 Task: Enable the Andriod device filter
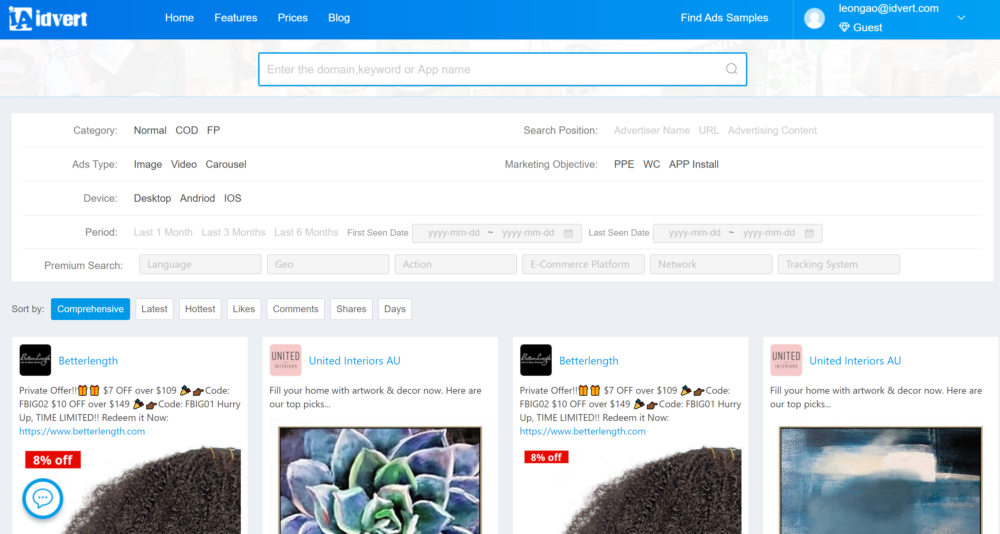pos(197,198)
